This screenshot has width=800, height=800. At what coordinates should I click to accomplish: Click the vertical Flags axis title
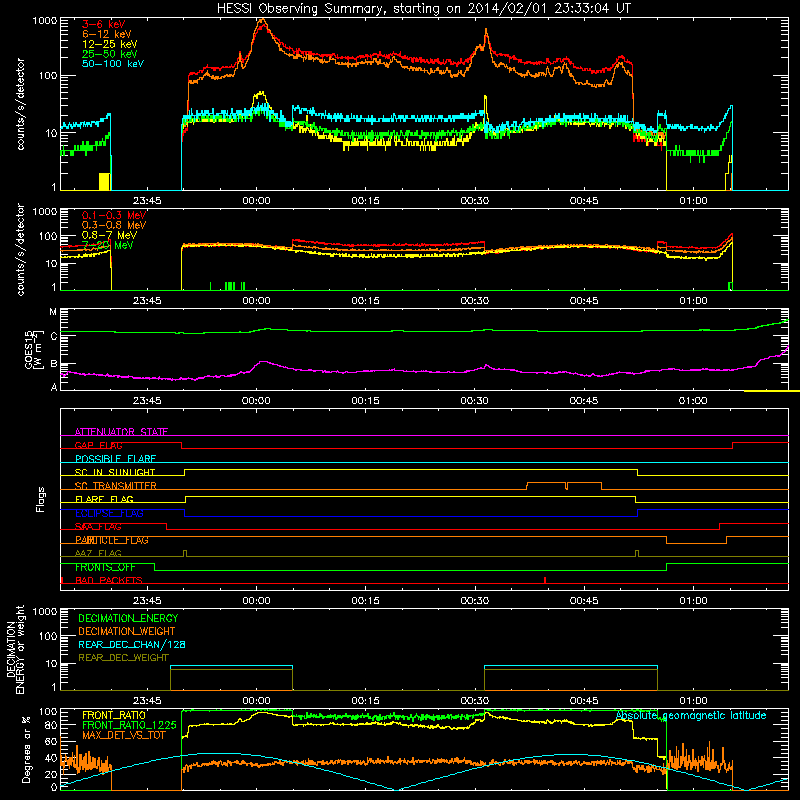click(41, 499)
